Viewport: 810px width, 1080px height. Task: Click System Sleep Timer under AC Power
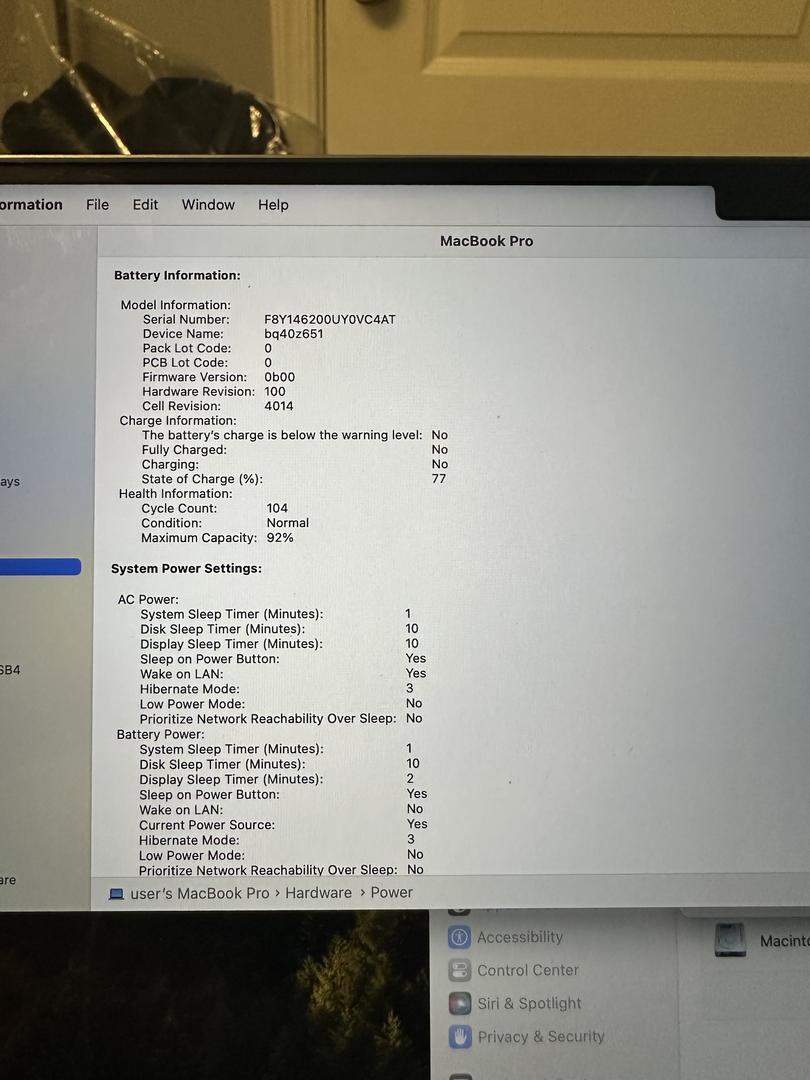[x=231, y=614]
